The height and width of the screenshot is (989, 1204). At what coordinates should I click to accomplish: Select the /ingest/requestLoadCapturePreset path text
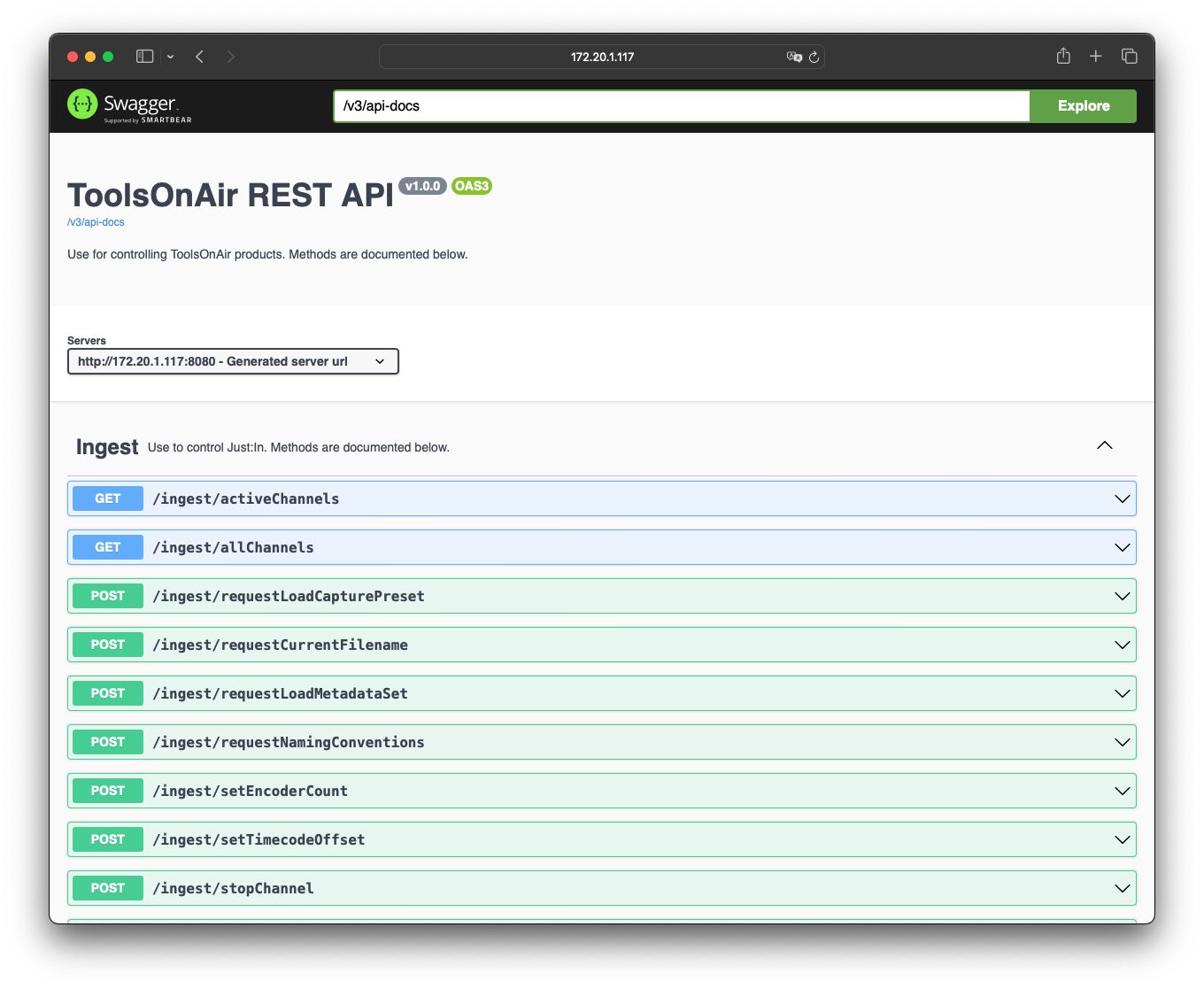tap(289, 596)
